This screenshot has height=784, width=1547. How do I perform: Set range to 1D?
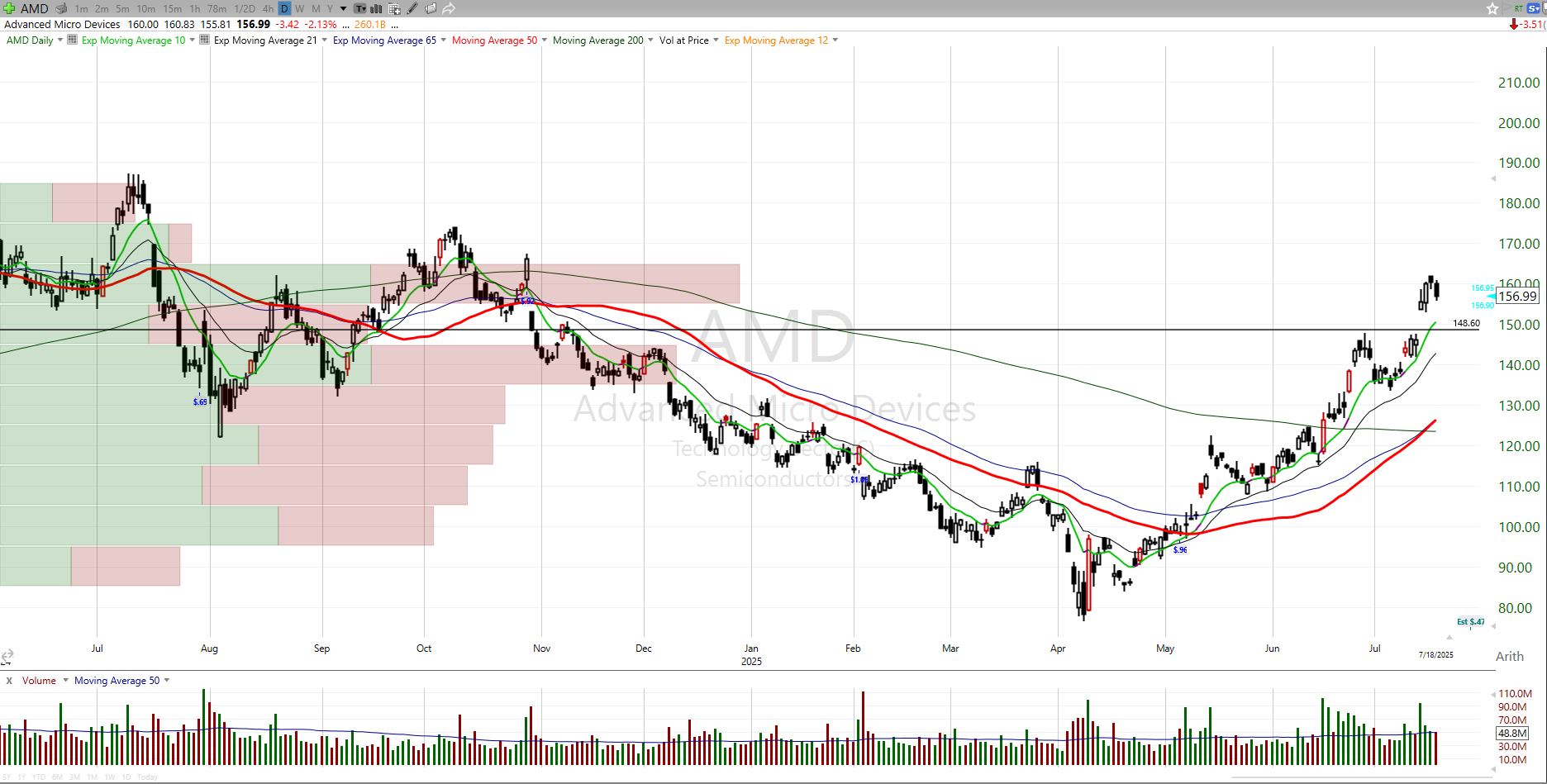[126, 777]
